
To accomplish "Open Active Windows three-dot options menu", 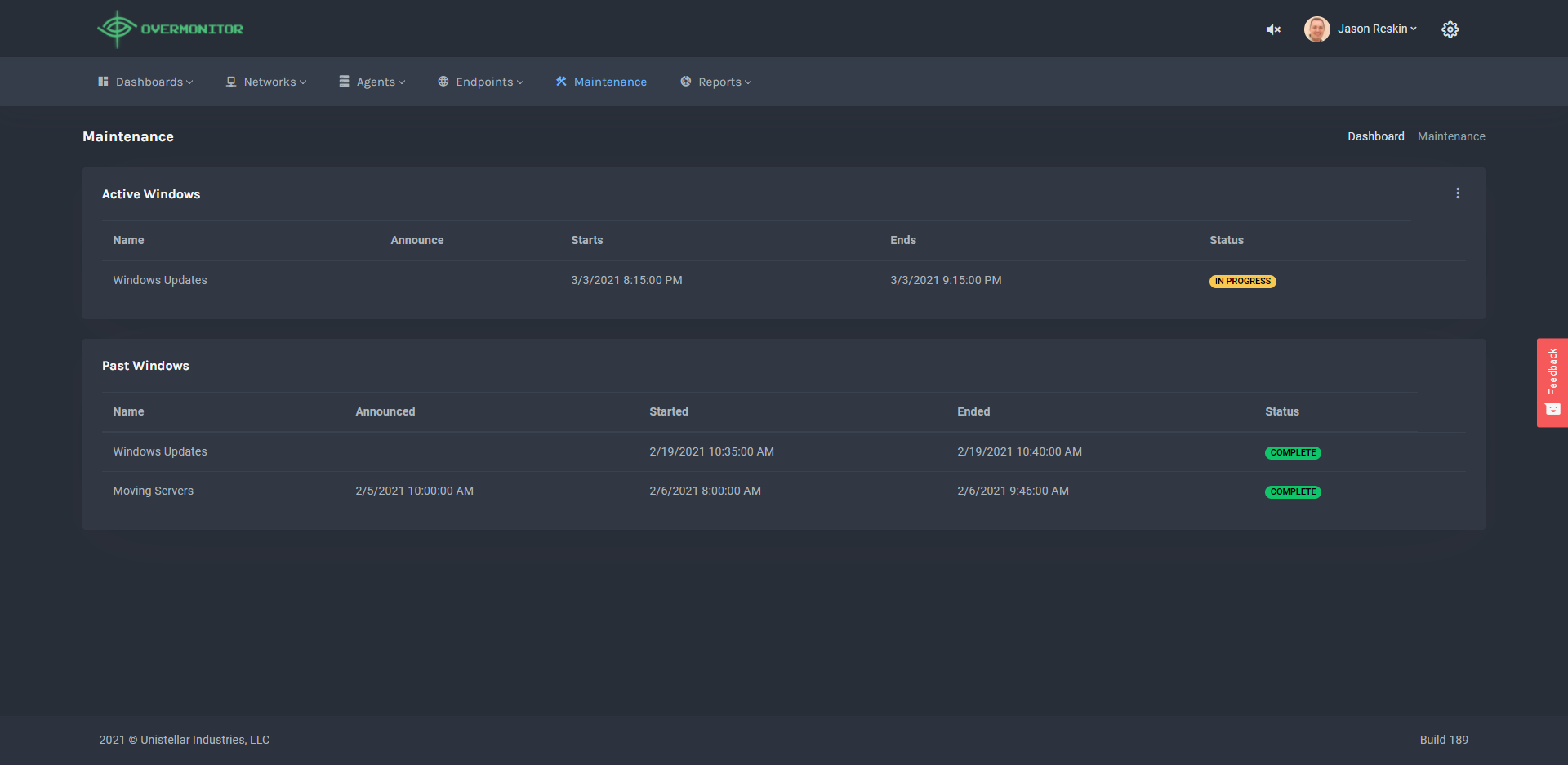I will (1458, 193).
